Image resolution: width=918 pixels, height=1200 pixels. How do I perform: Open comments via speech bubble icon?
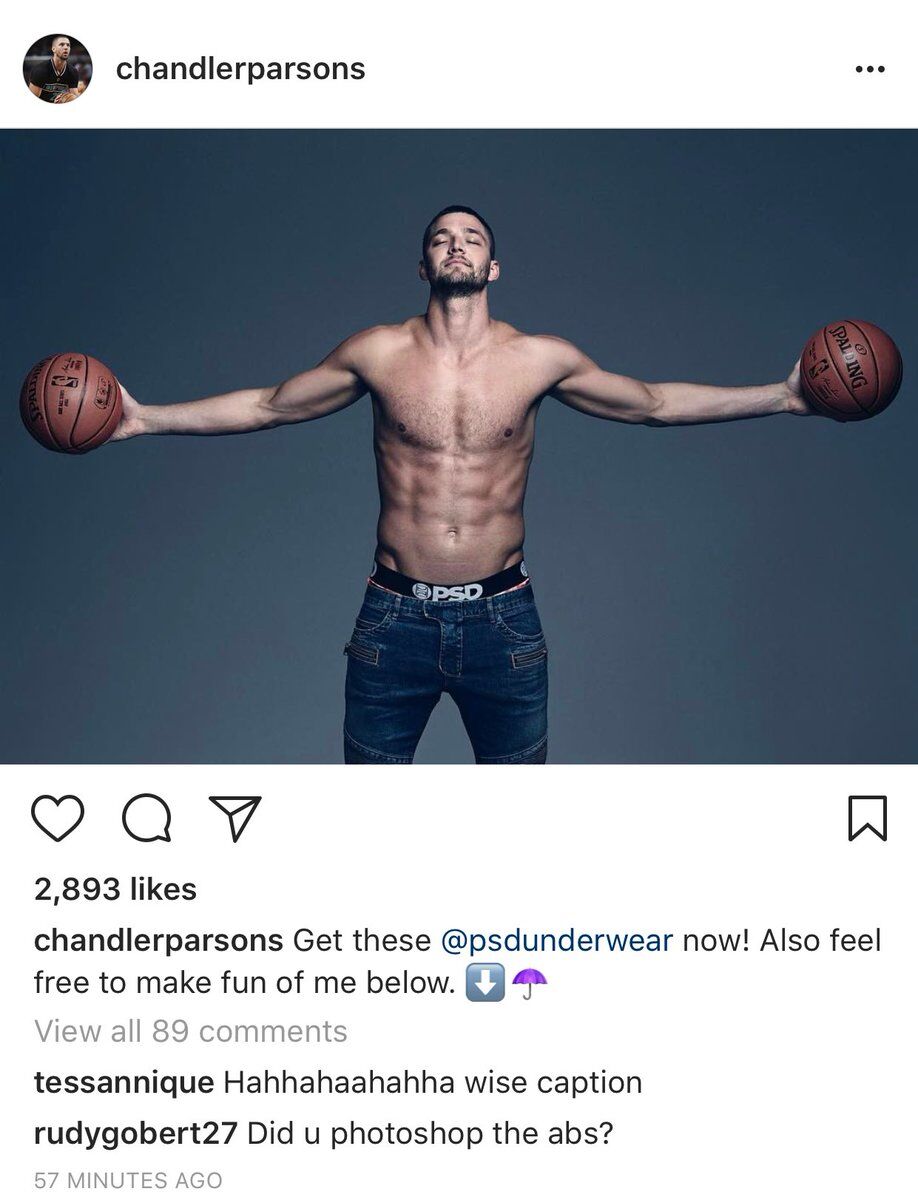(147, 818)
